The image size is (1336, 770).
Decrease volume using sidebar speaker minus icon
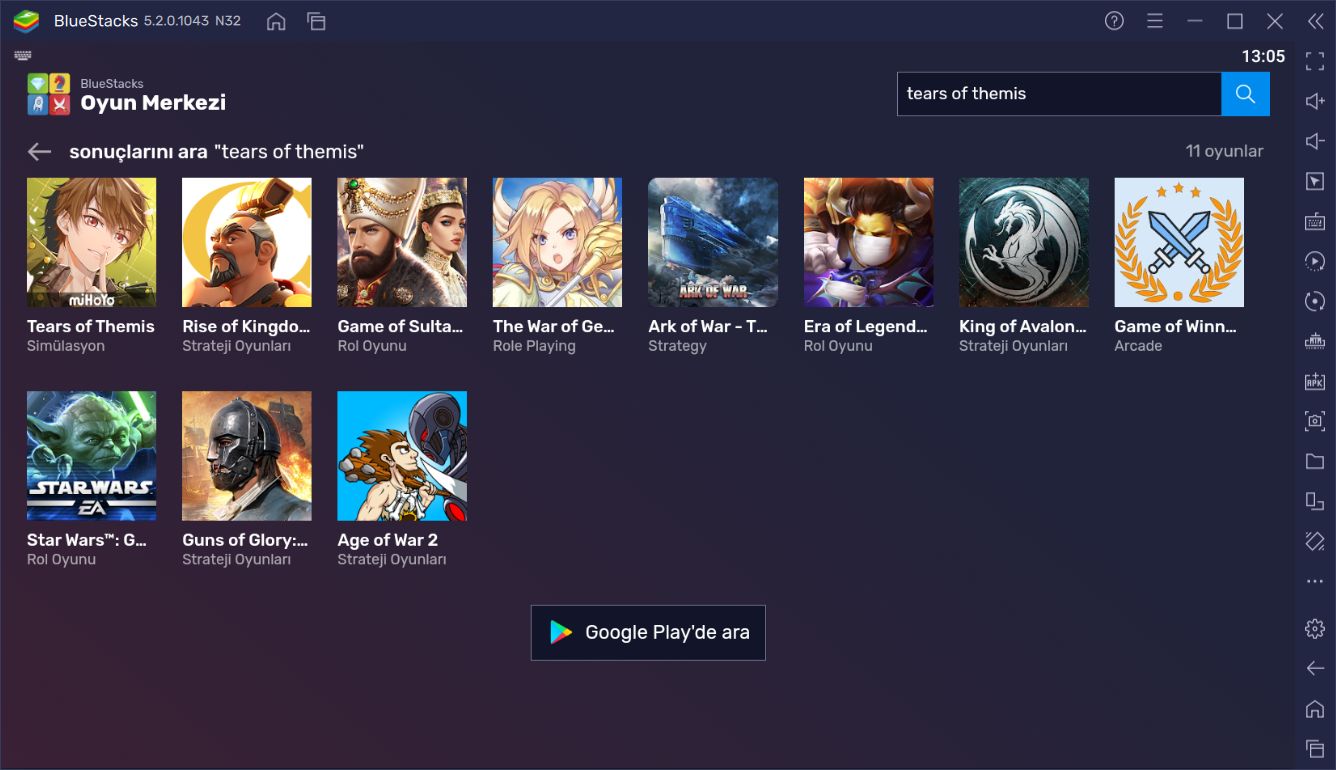(1315, 141)
